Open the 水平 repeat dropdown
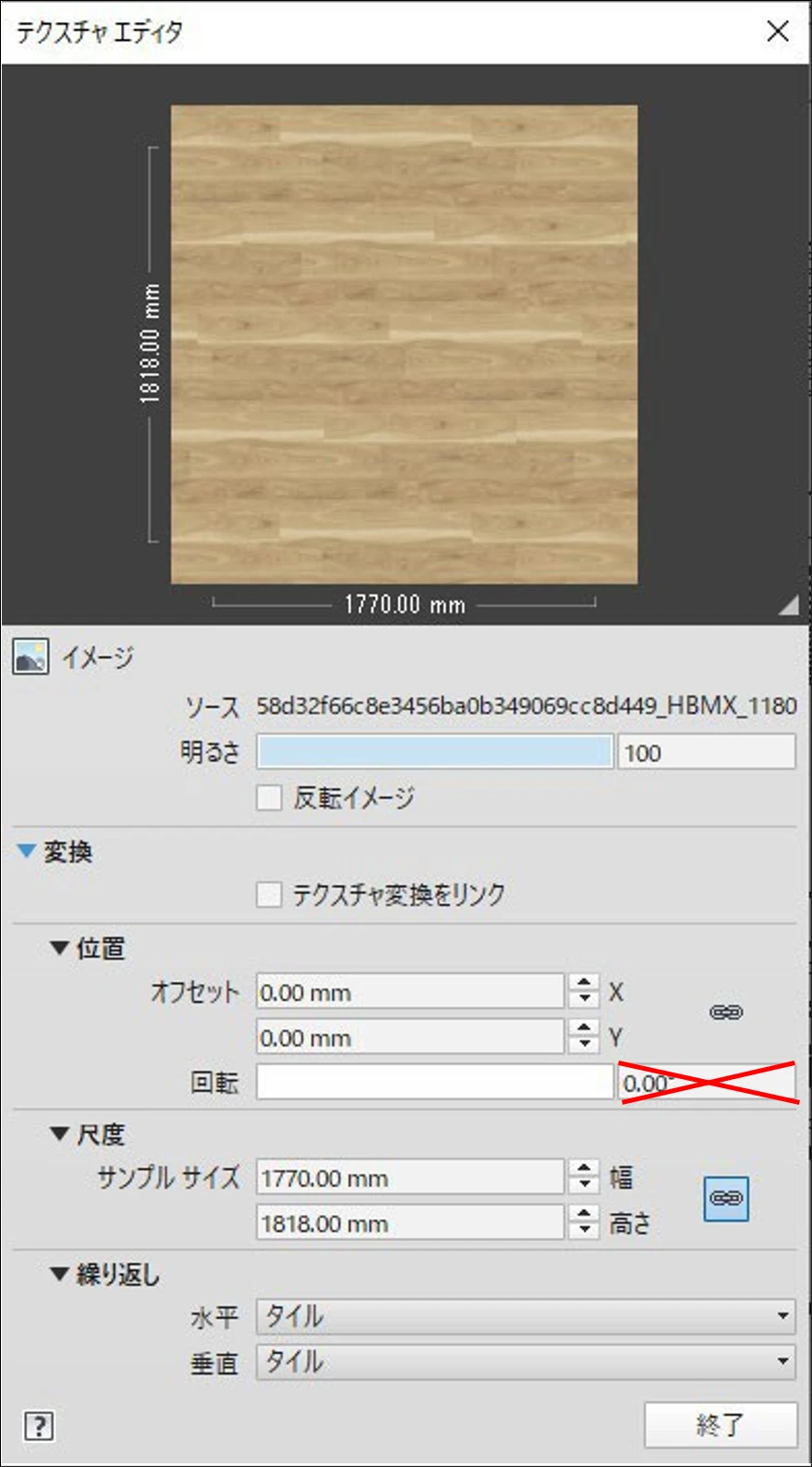Viewport: 812px width, 1467px height. click(526, 1315)
